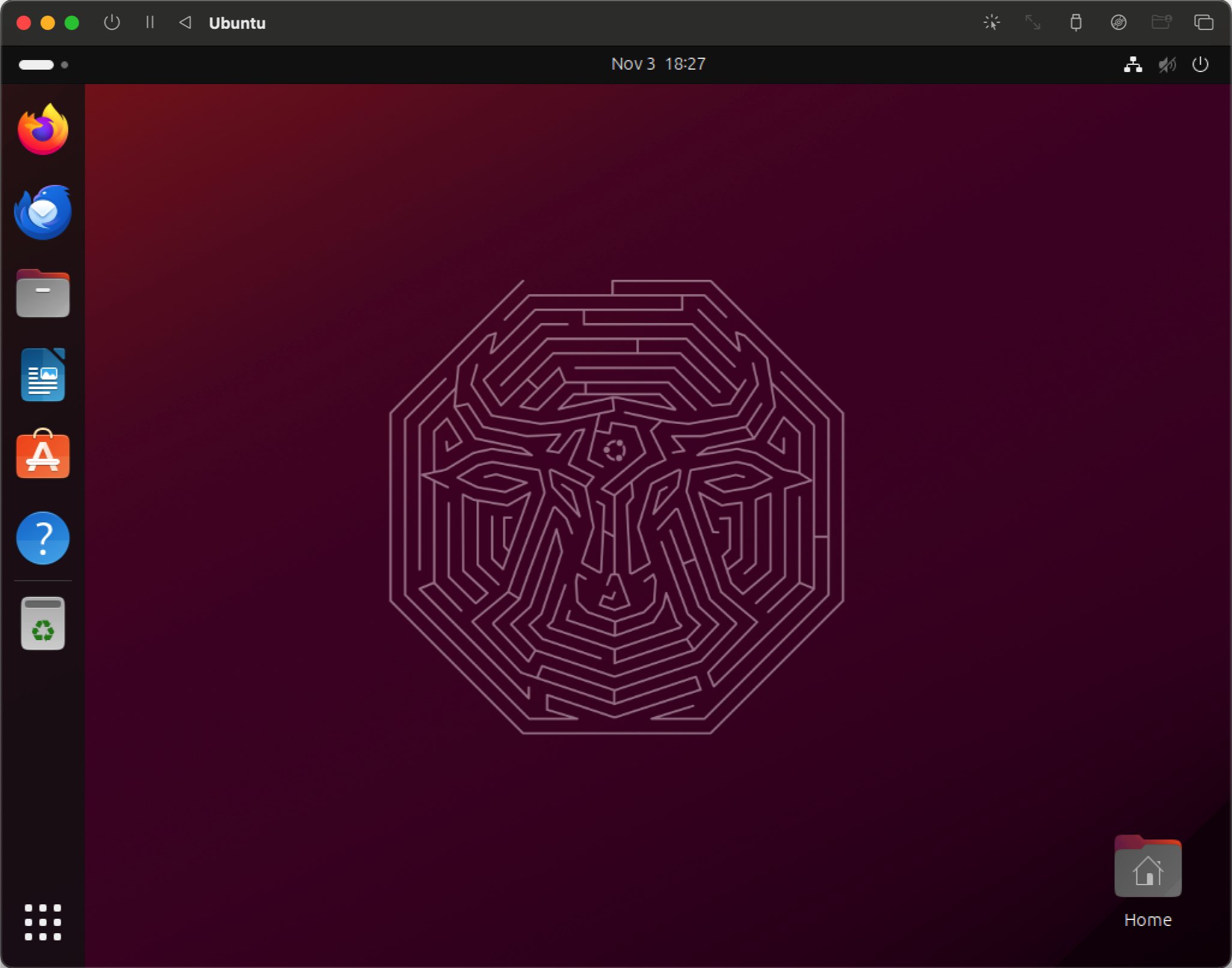Open the USB devices toolbar icon
This screenshot has width=1232, height=968.
[1076, 23]
